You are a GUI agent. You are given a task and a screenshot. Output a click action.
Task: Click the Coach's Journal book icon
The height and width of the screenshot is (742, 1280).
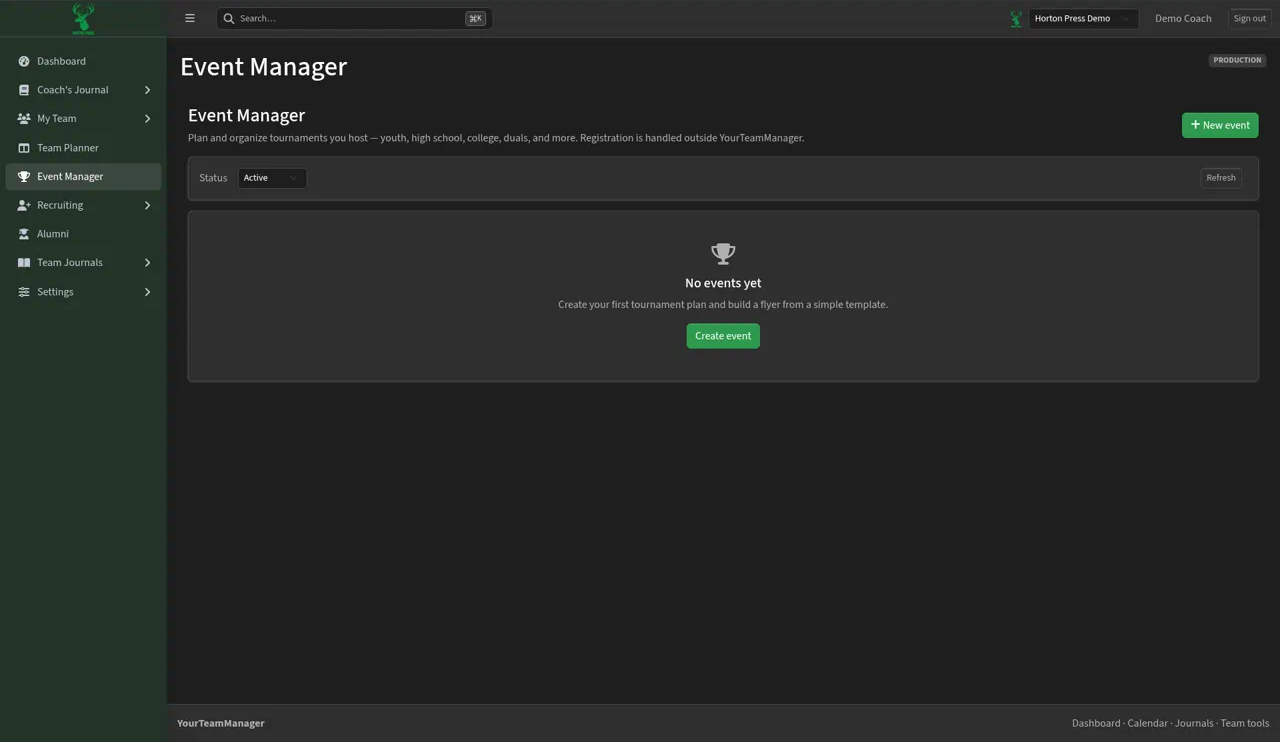click(x=24, y=90)
